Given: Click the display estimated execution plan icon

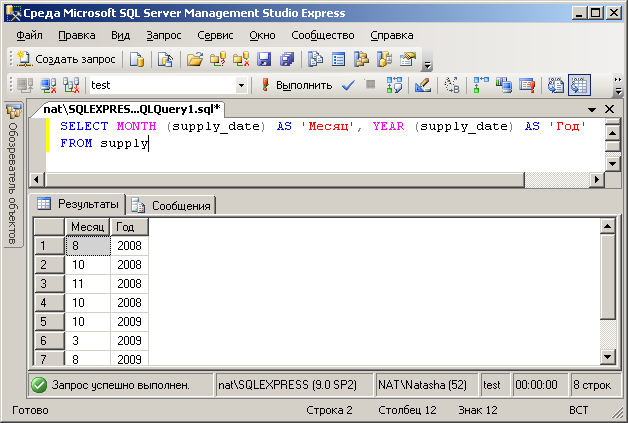Looking at the screenshot, I should [x=394, y=85].
